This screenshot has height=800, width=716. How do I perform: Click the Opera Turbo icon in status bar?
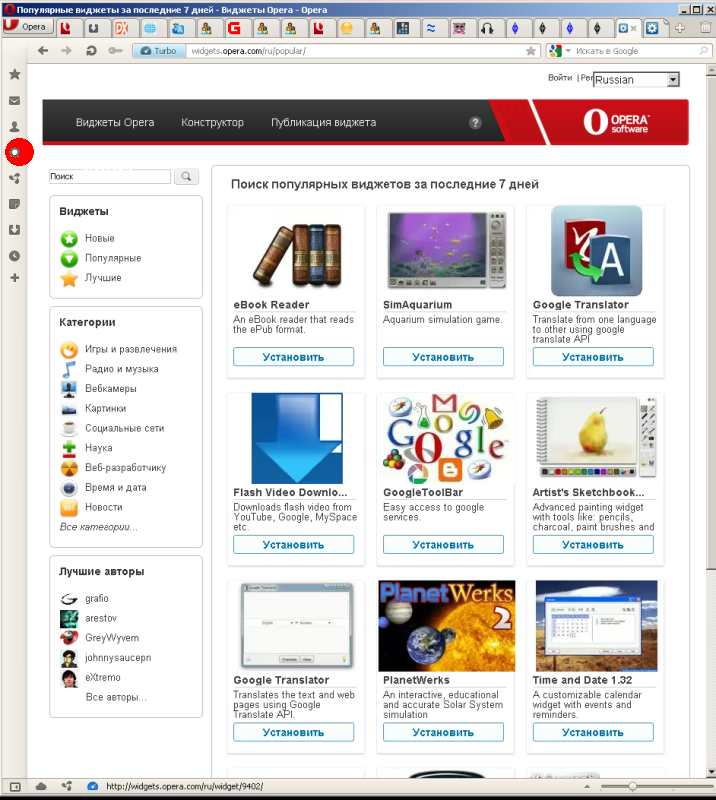92,786
